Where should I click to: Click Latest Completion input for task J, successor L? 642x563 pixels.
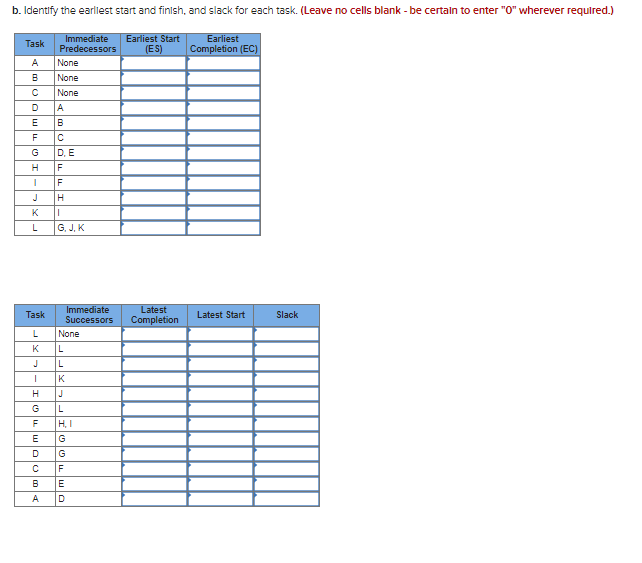tap(154, 364)
